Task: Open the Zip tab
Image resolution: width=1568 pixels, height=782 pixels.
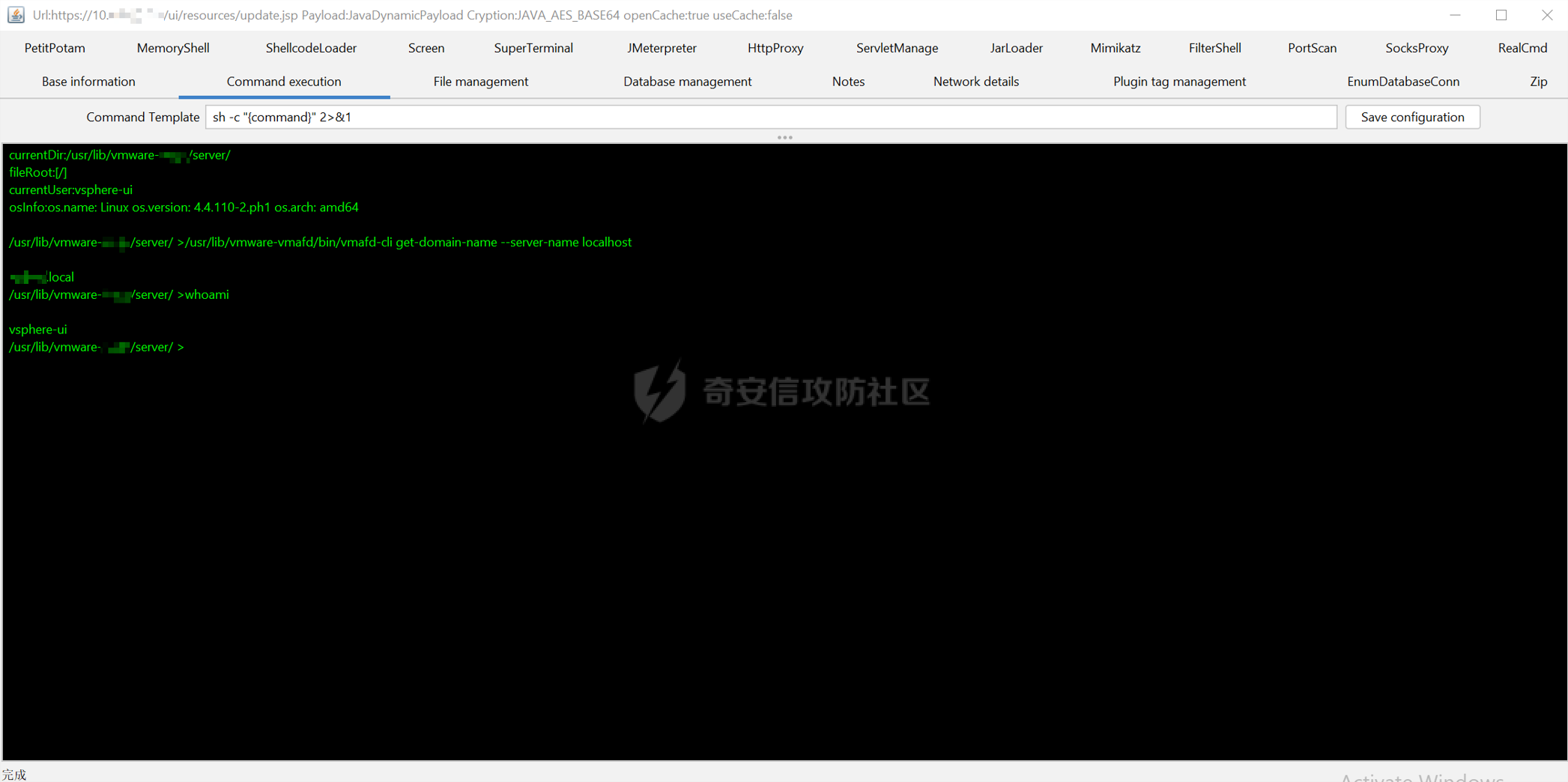Action: (x=1538, y=82)
